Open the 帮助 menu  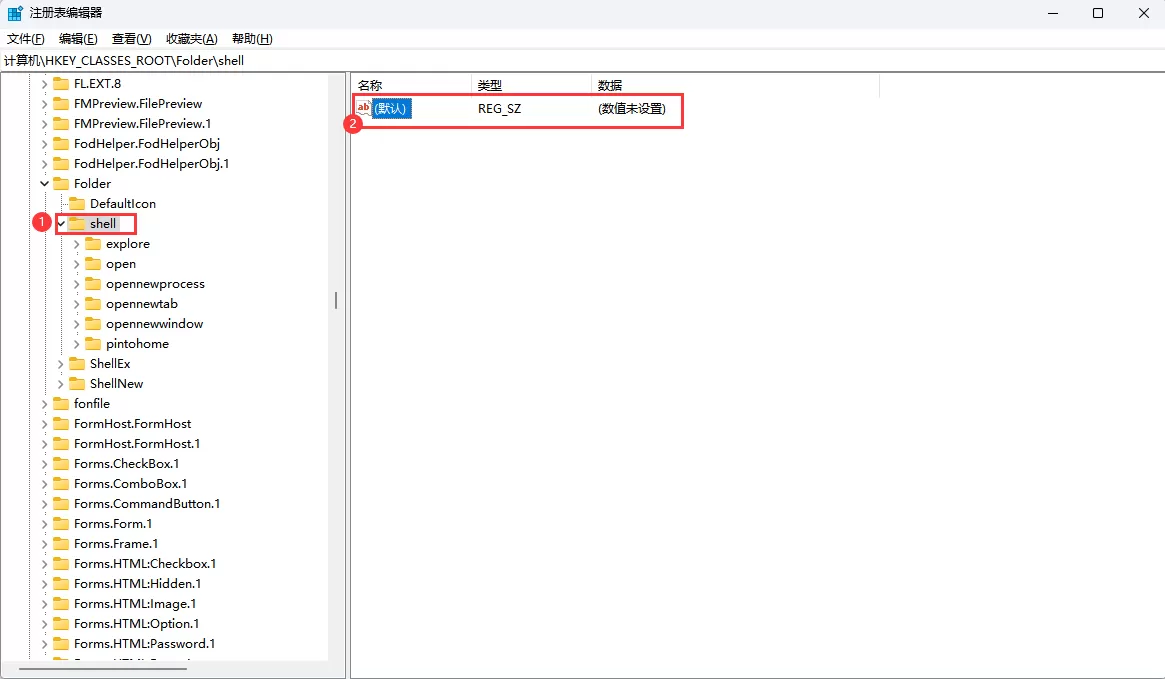pyautogui.click(x=249, y=38)
